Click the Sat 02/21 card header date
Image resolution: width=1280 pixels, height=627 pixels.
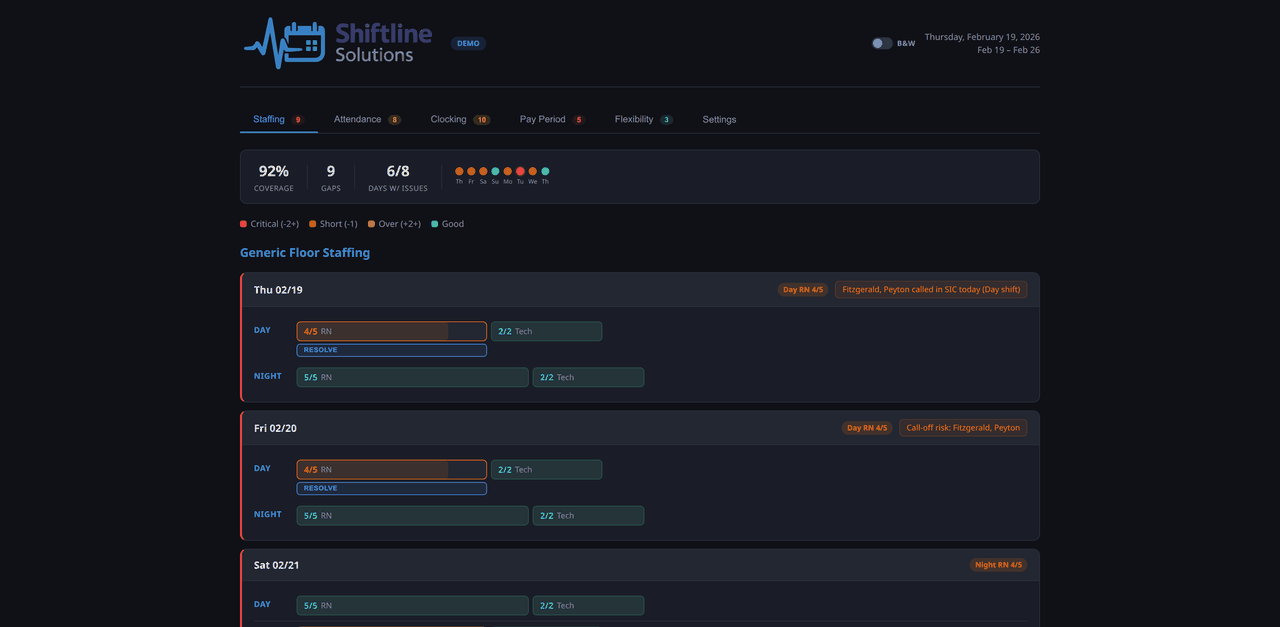[x=277, y=565]
